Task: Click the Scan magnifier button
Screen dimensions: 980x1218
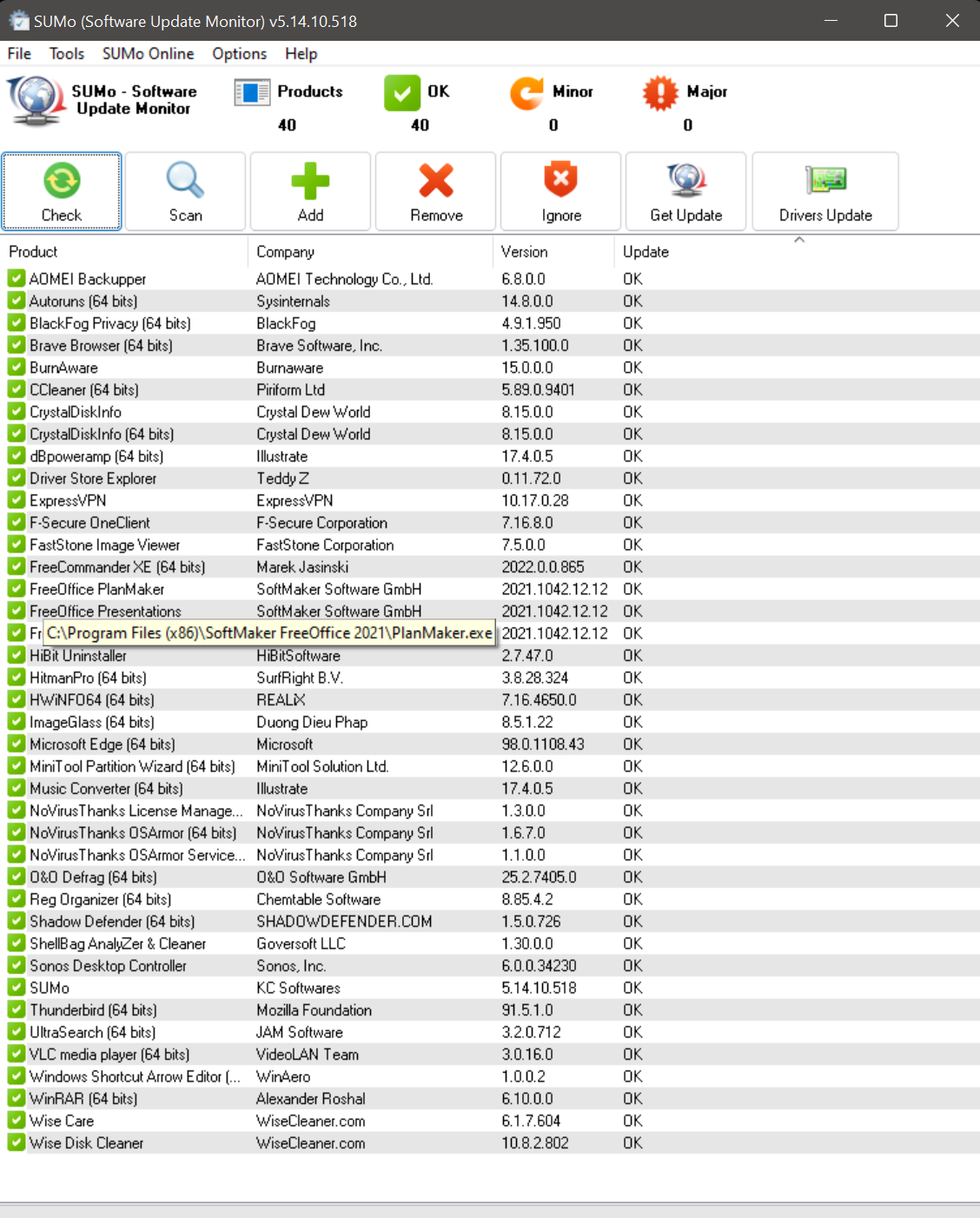Action: click(186, 191)
